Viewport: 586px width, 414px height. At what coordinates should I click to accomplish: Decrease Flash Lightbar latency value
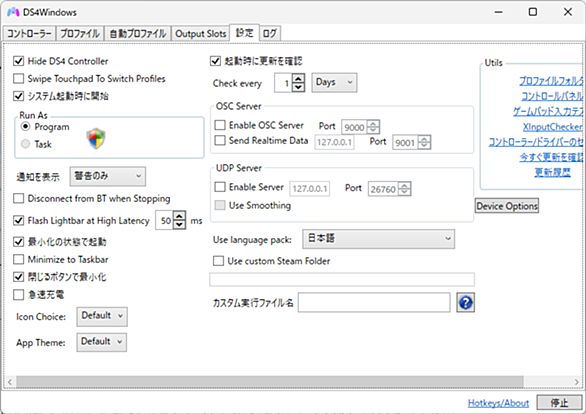pyautogui.click(x=179, y=225)
